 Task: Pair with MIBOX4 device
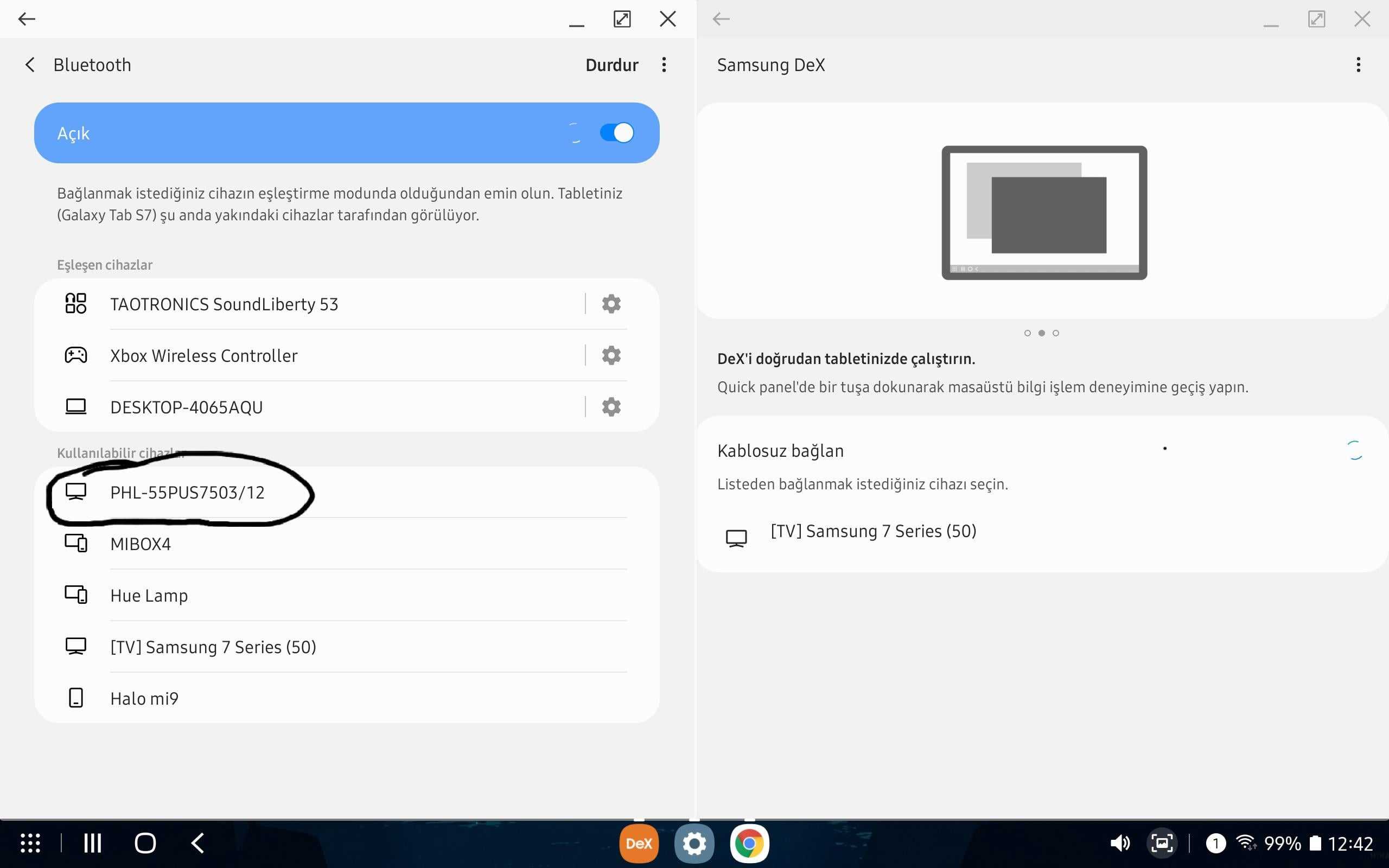[347, 544]
